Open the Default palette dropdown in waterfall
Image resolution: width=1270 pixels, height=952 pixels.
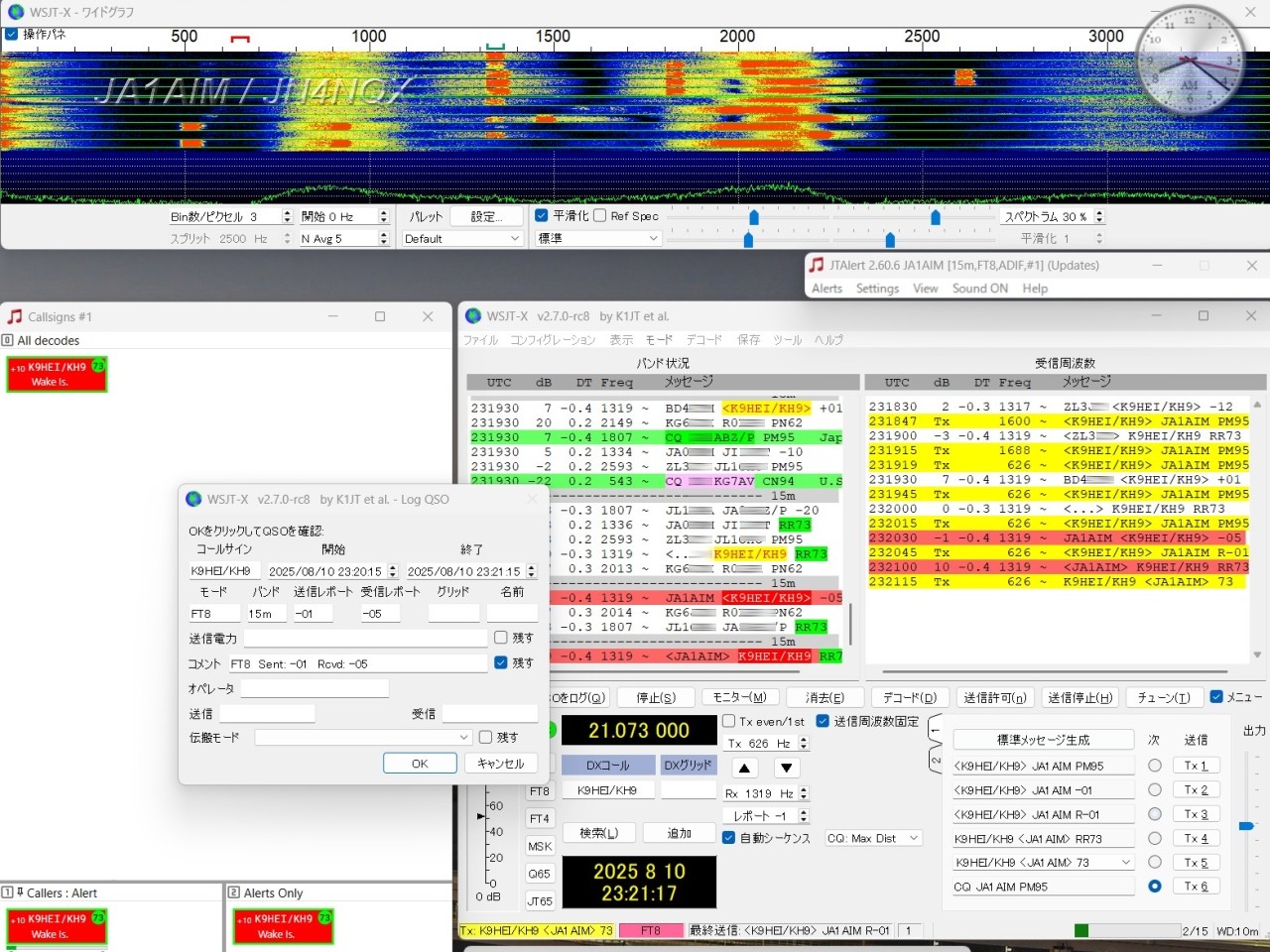461,239
